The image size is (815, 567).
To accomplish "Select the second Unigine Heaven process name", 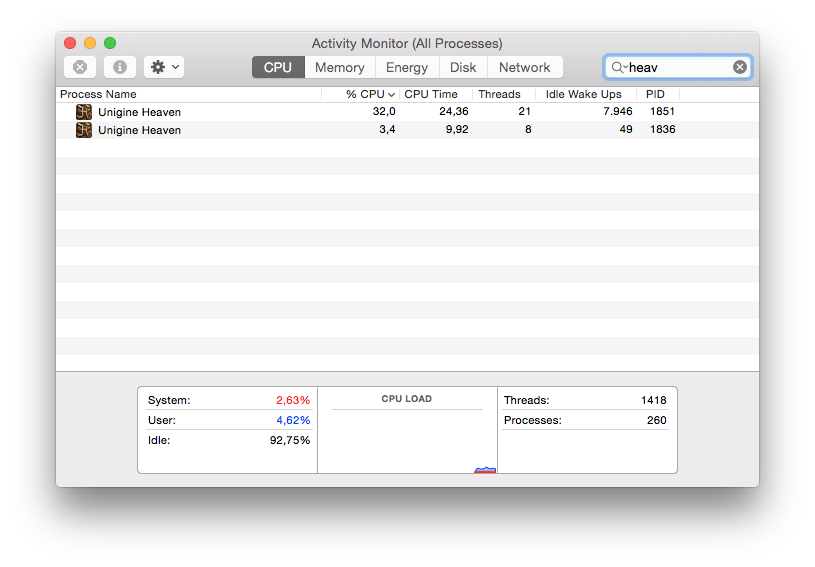I will coord(139,130).
